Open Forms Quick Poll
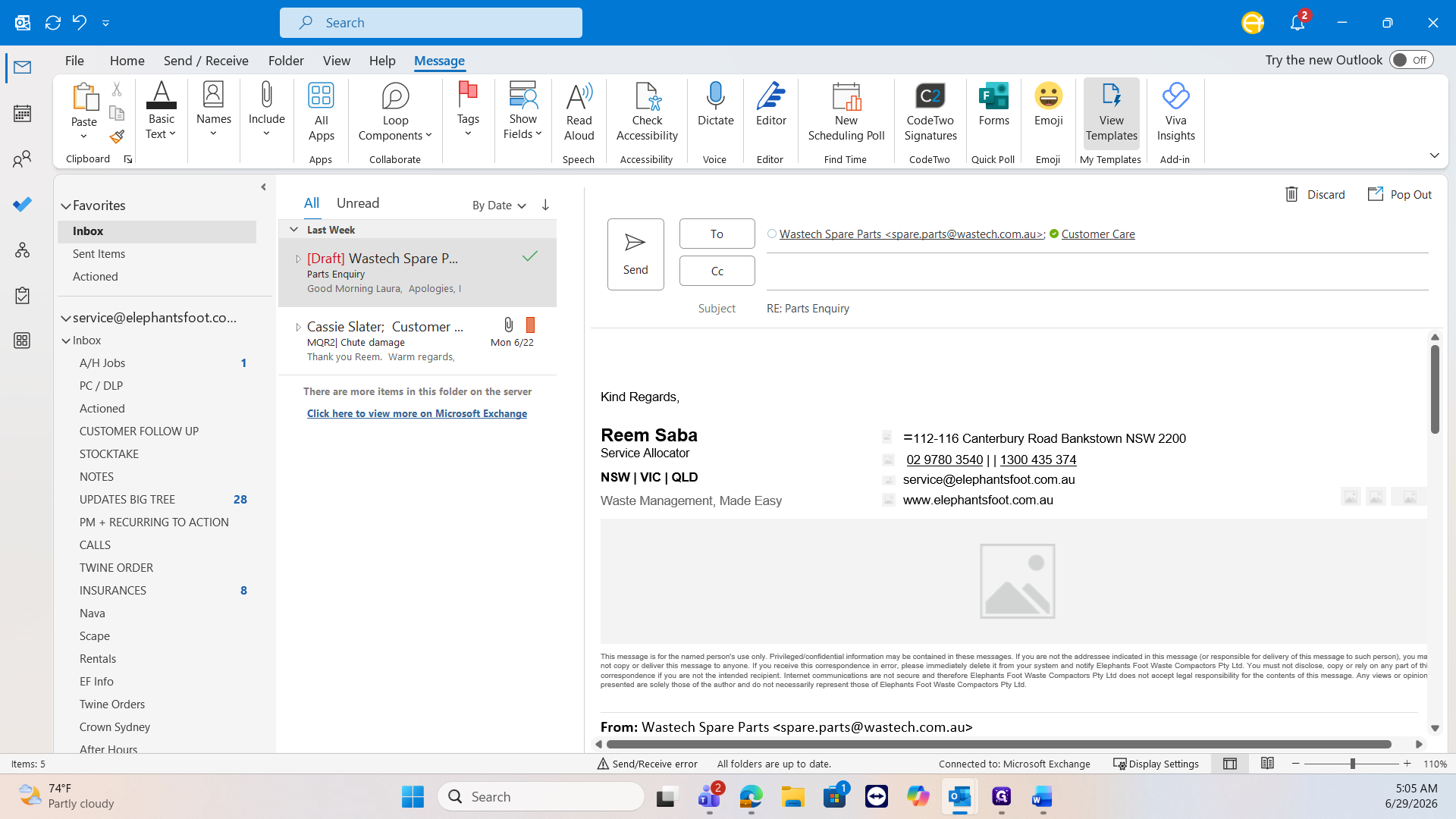This screenshot has width=1456, height=819. coord(993,105)
